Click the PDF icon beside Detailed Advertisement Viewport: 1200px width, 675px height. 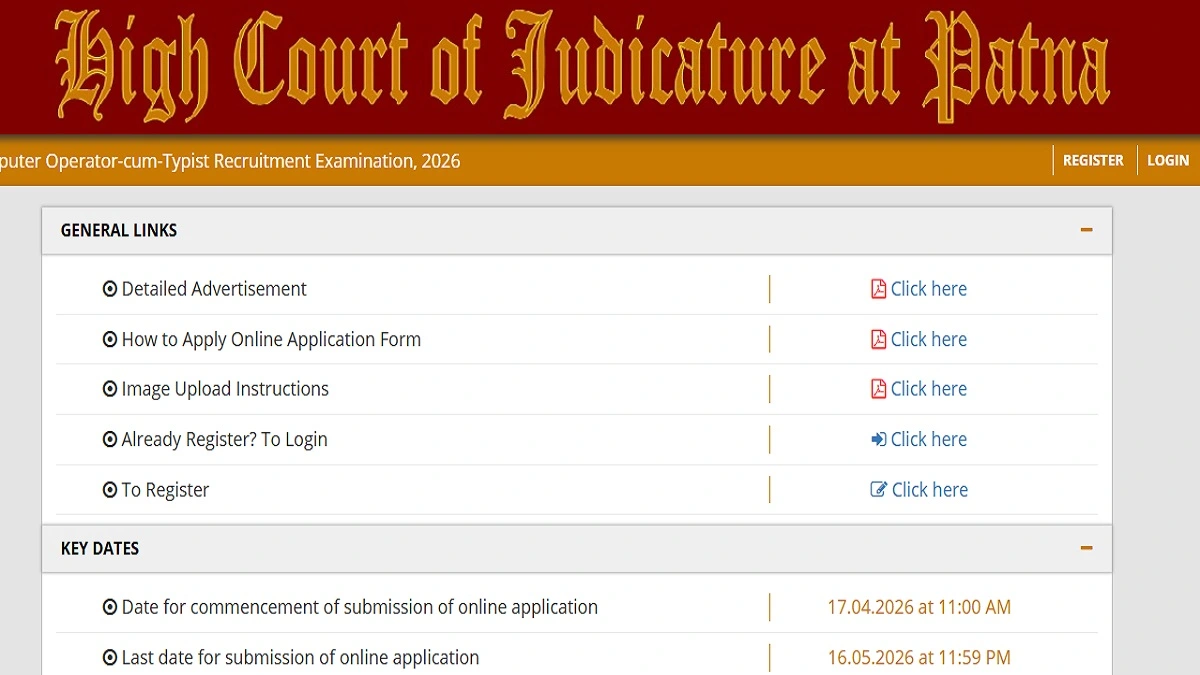click(x=877, y=288)
